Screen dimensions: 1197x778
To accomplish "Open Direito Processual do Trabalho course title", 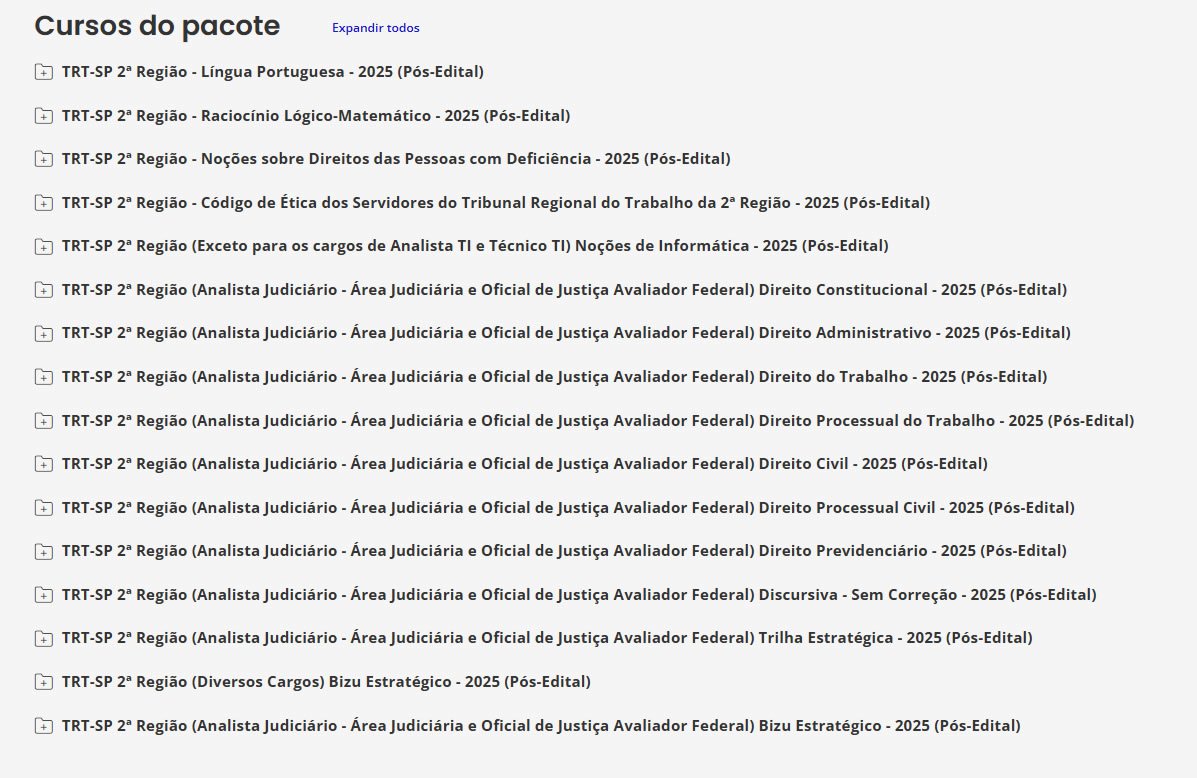I will tap(597, 420).
